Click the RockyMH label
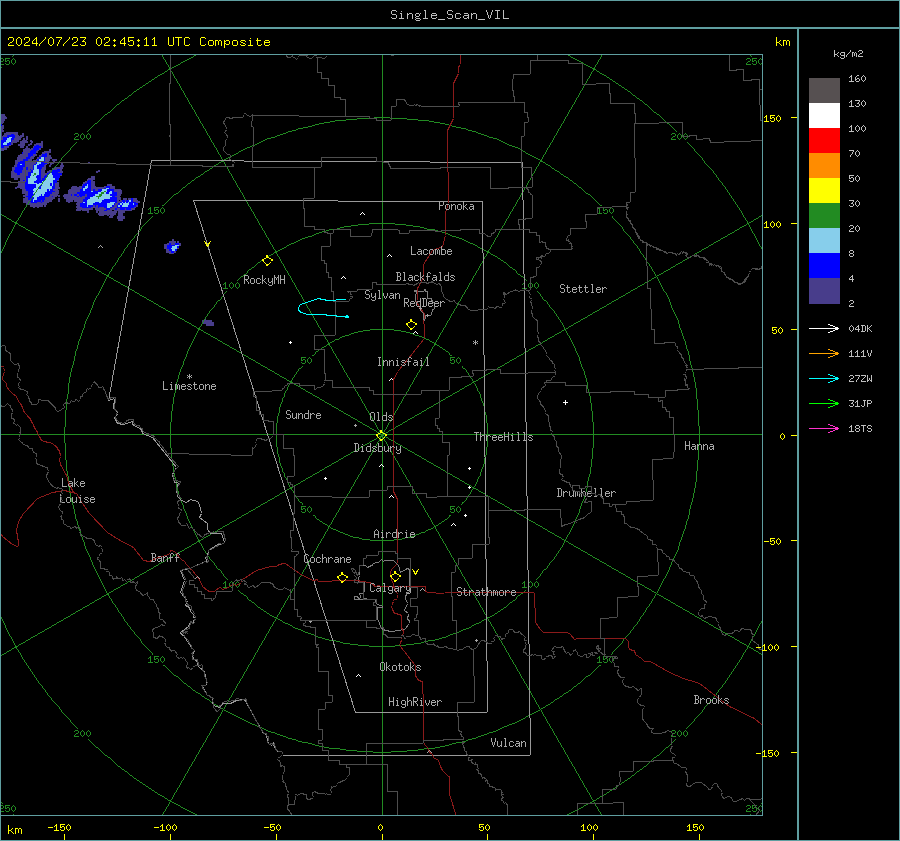The width and height of the screenshot is (900, 841). [x=264, y=280]
